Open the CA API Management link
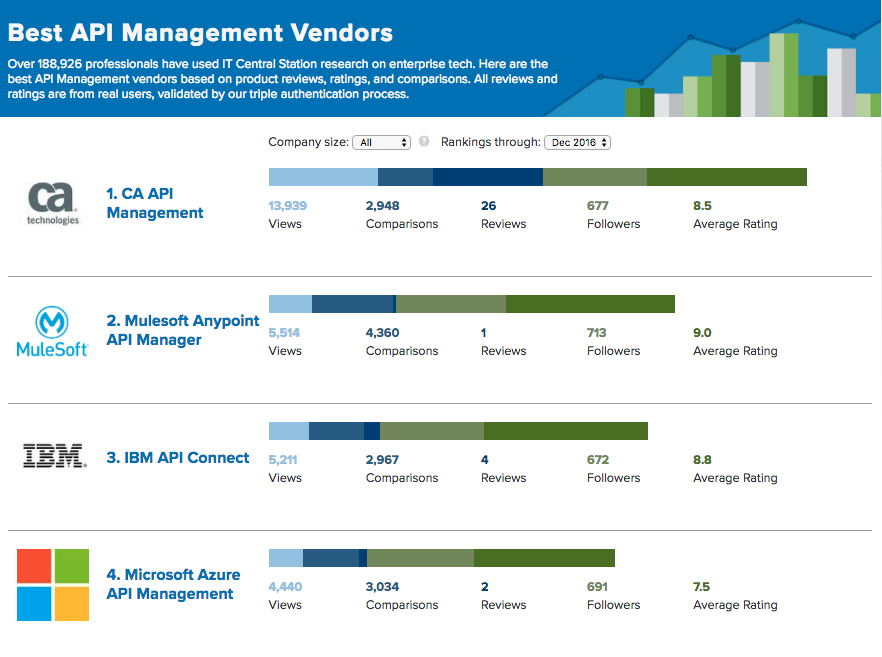882x657 pixels. 155,203
